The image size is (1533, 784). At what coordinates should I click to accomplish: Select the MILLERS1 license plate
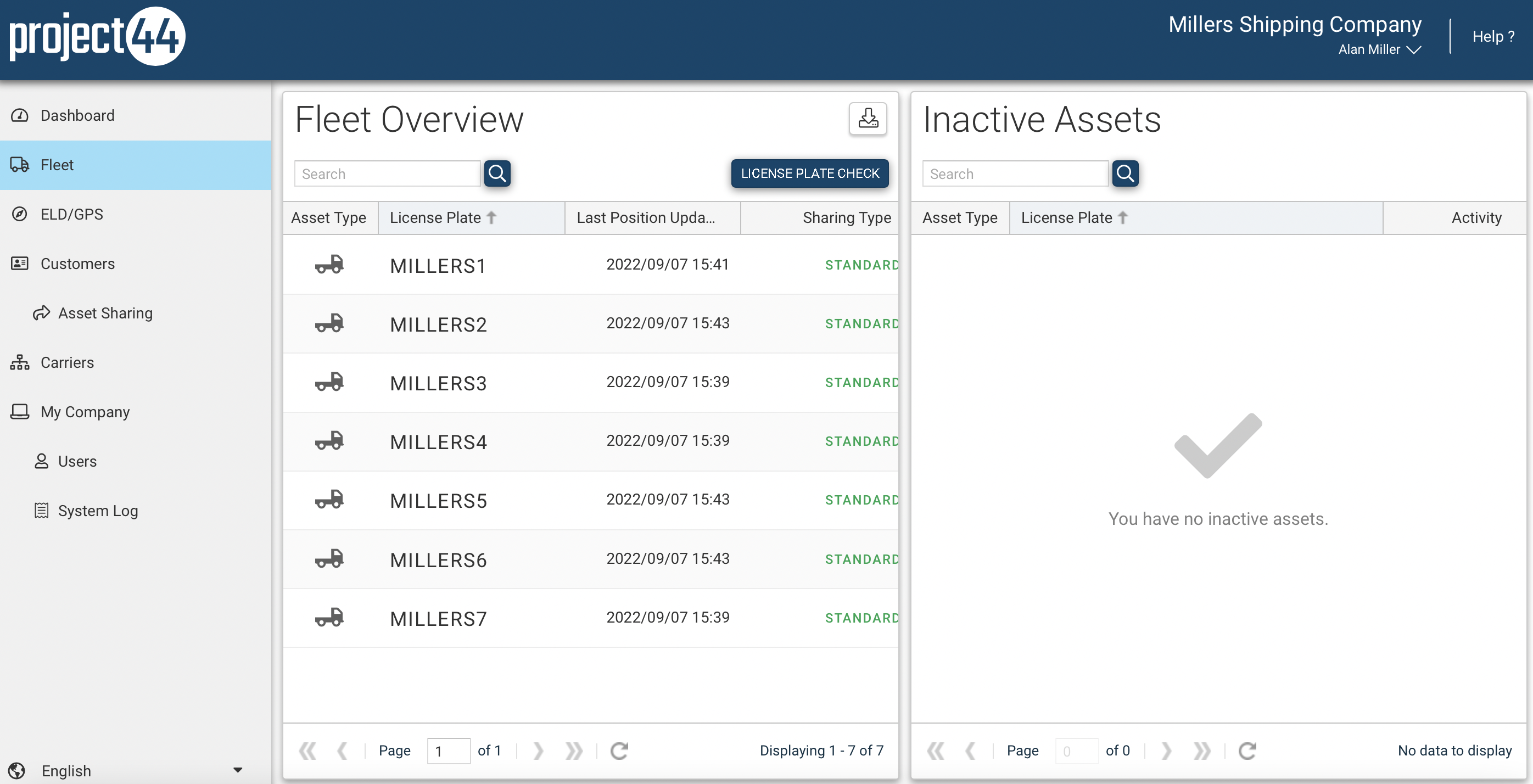pos(438,266)
